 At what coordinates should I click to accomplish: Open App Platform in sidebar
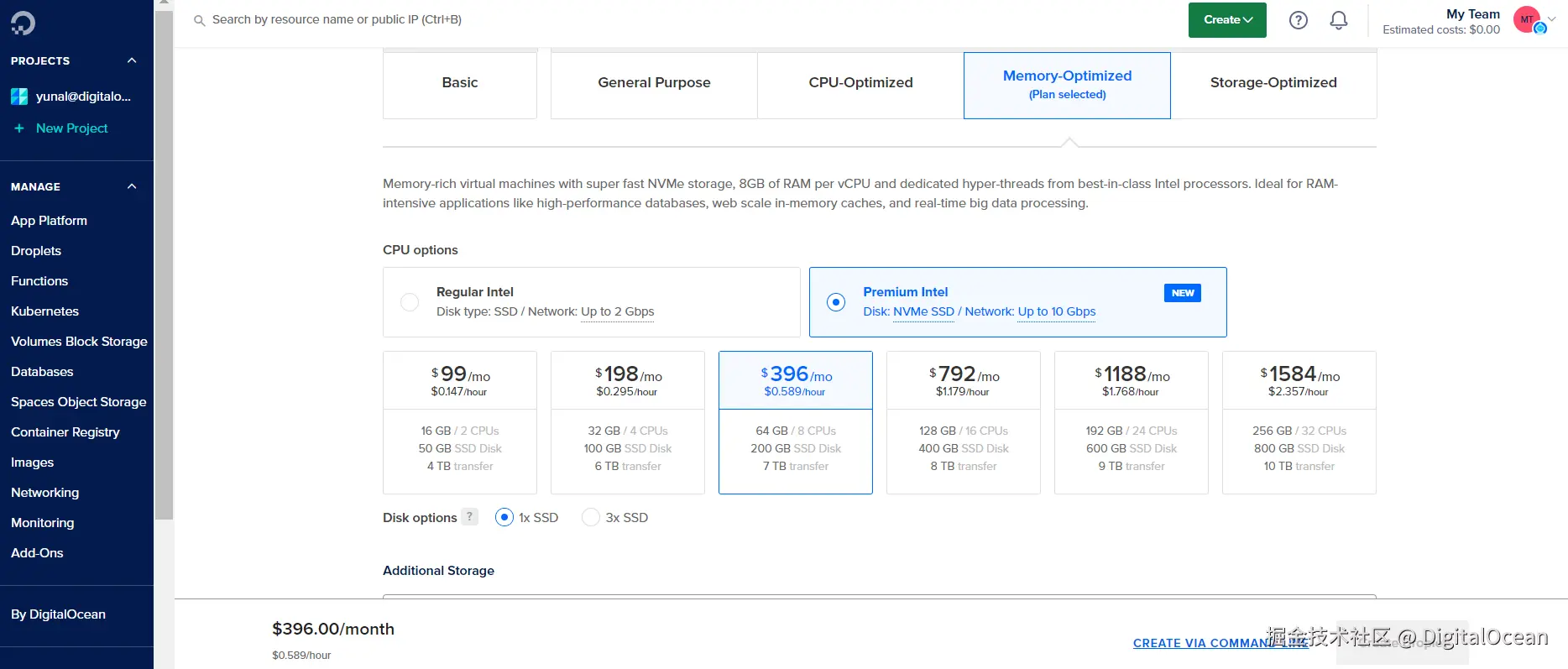pos(49,221)
